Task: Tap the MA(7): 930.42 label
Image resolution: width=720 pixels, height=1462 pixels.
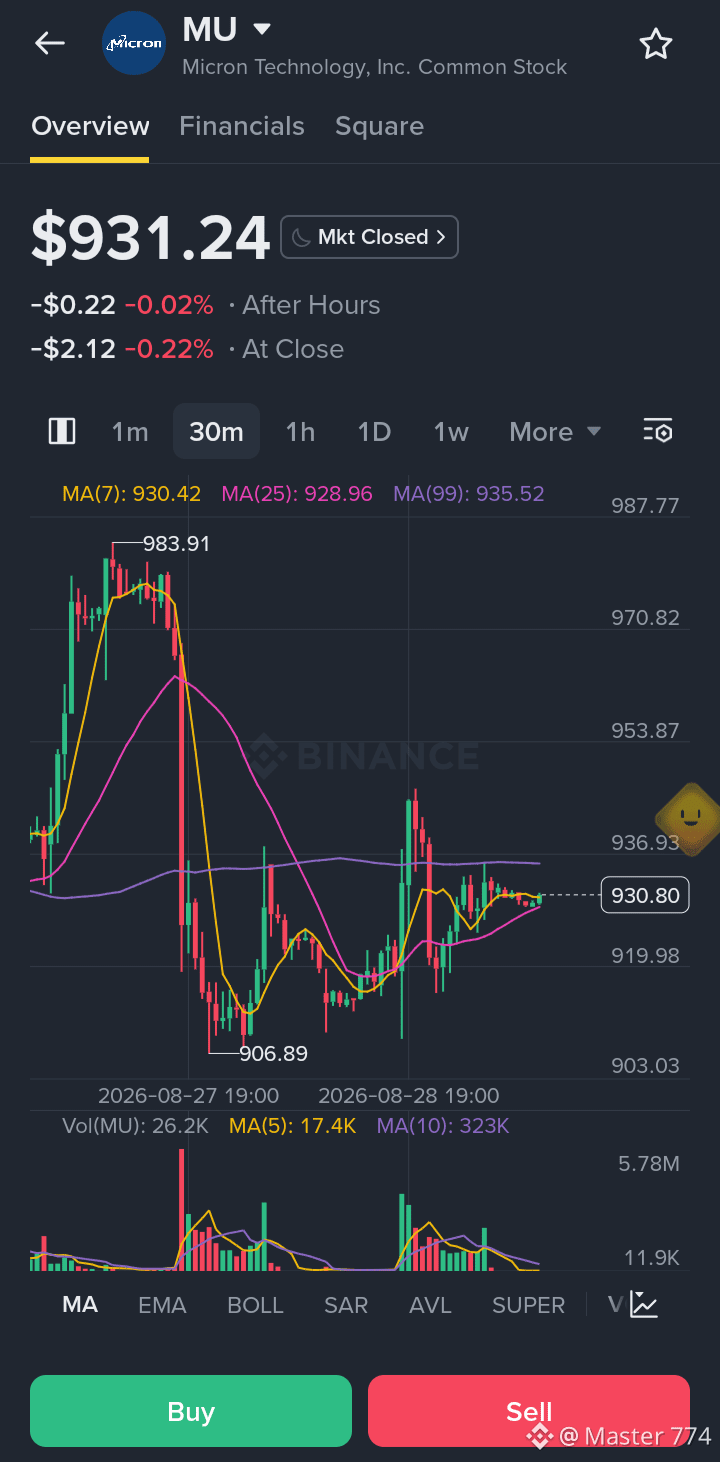Action: coord(131,494)
